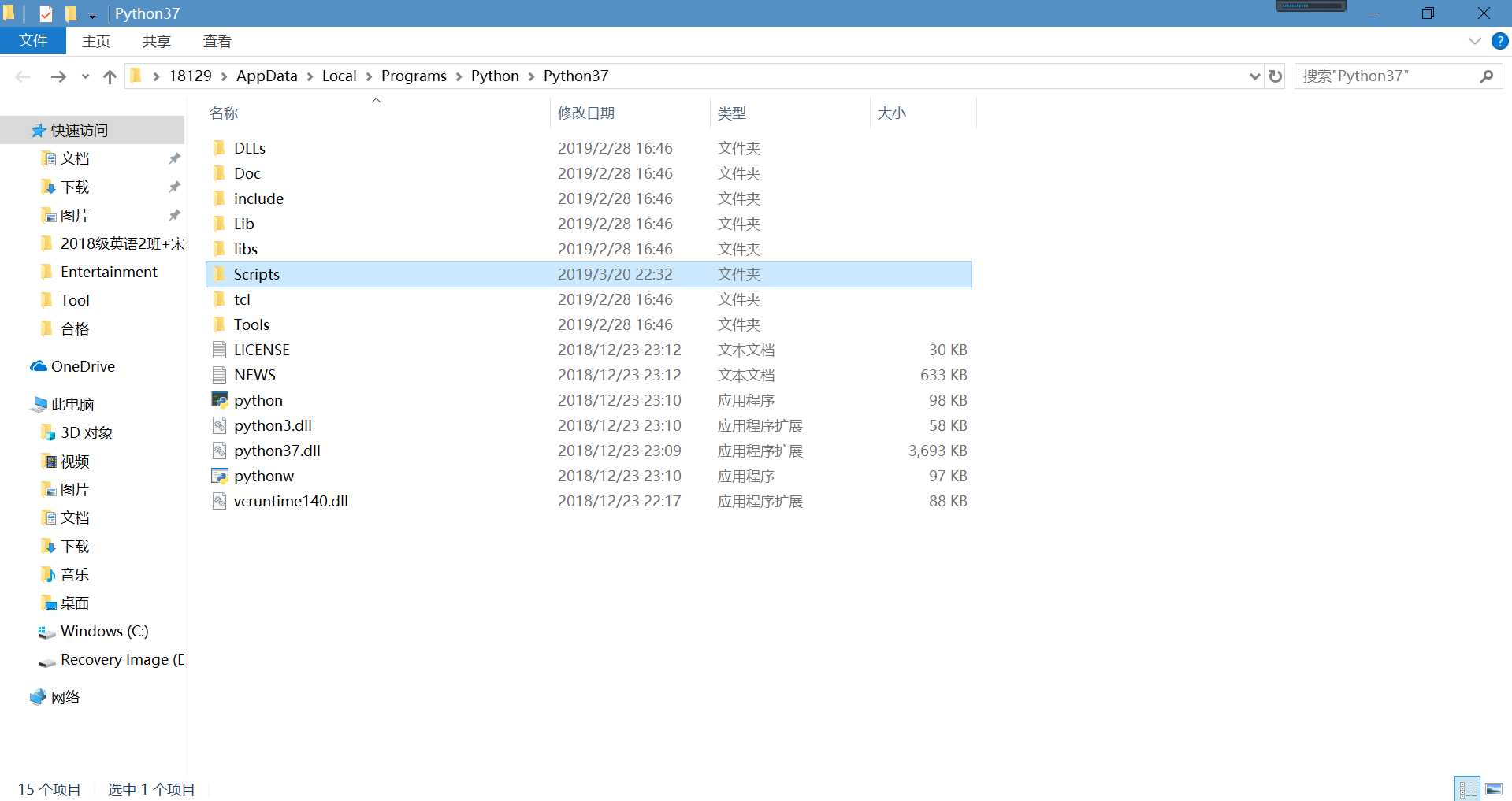This screenshot has width=1512, height=801.
Task: Expand the ribbon with the chevron
Action: tap(1475, 41)
